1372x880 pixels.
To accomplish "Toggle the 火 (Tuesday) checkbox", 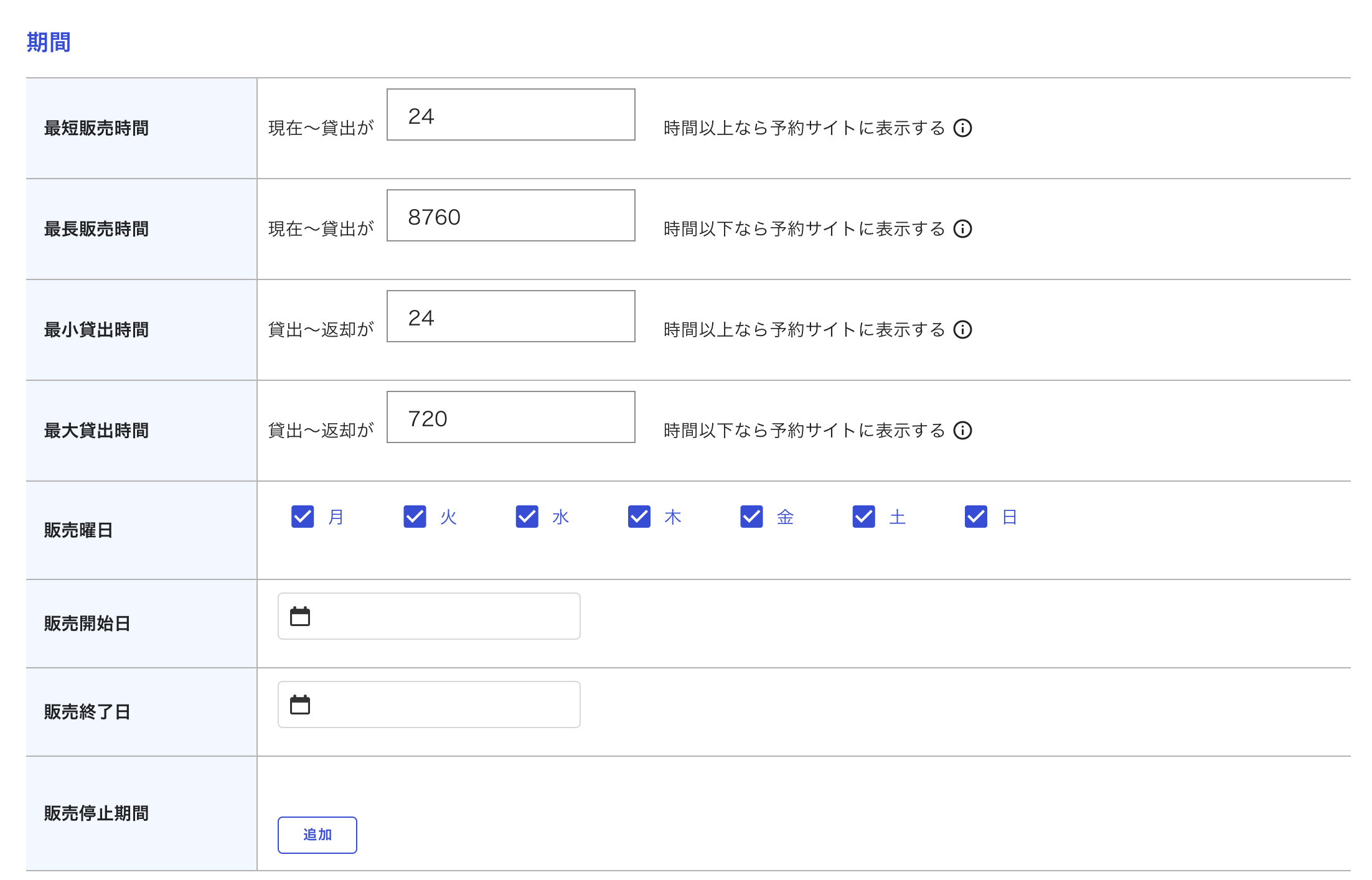I will [415, 517].
